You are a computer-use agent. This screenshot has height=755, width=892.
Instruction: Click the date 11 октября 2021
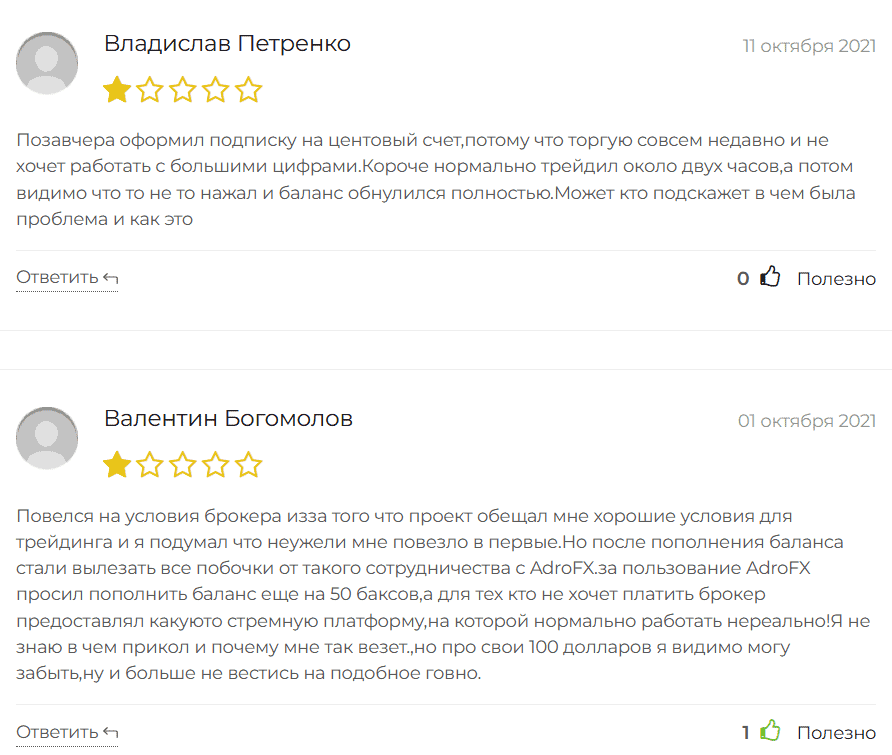pos(809,46)
